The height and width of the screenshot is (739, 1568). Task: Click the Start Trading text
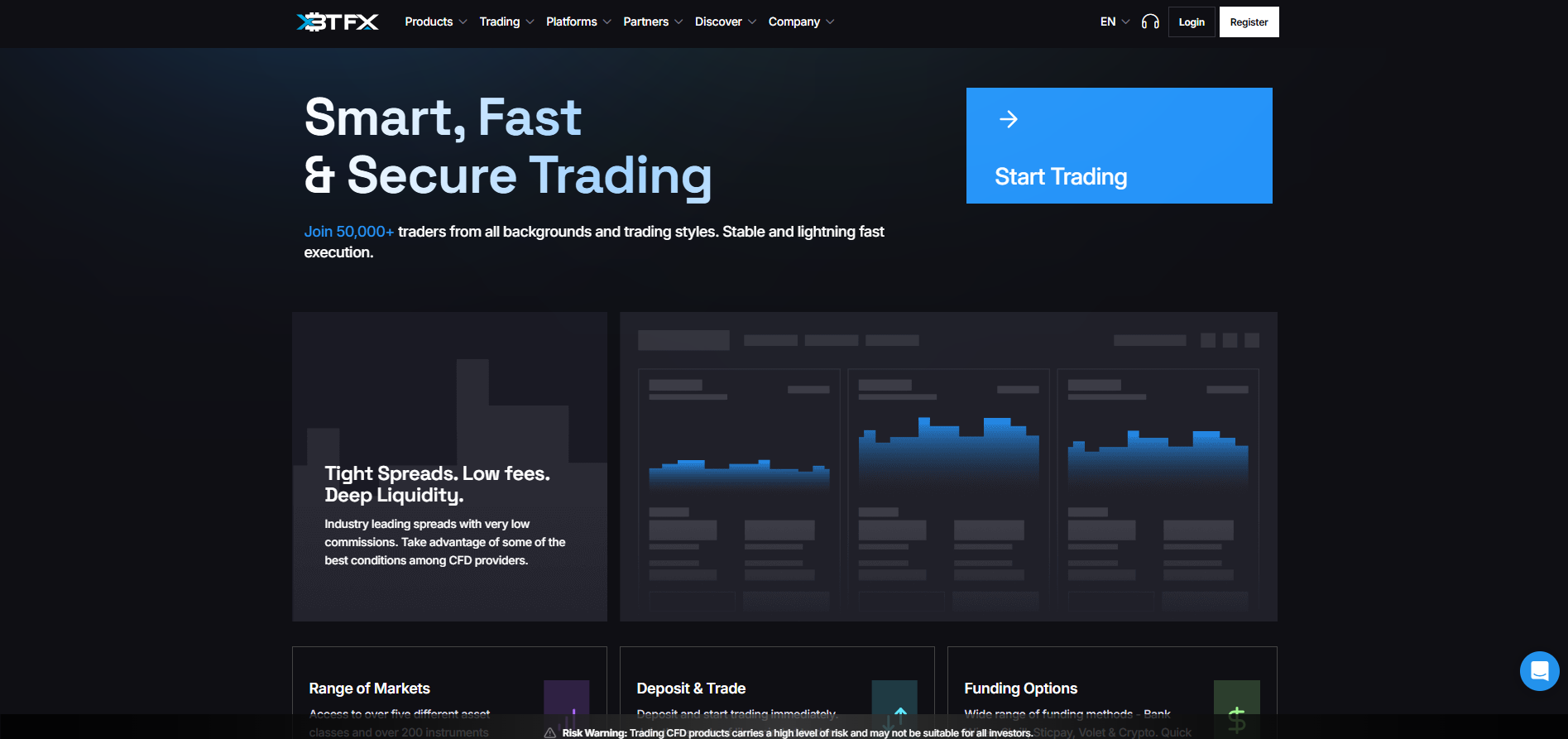point(1061,177)
